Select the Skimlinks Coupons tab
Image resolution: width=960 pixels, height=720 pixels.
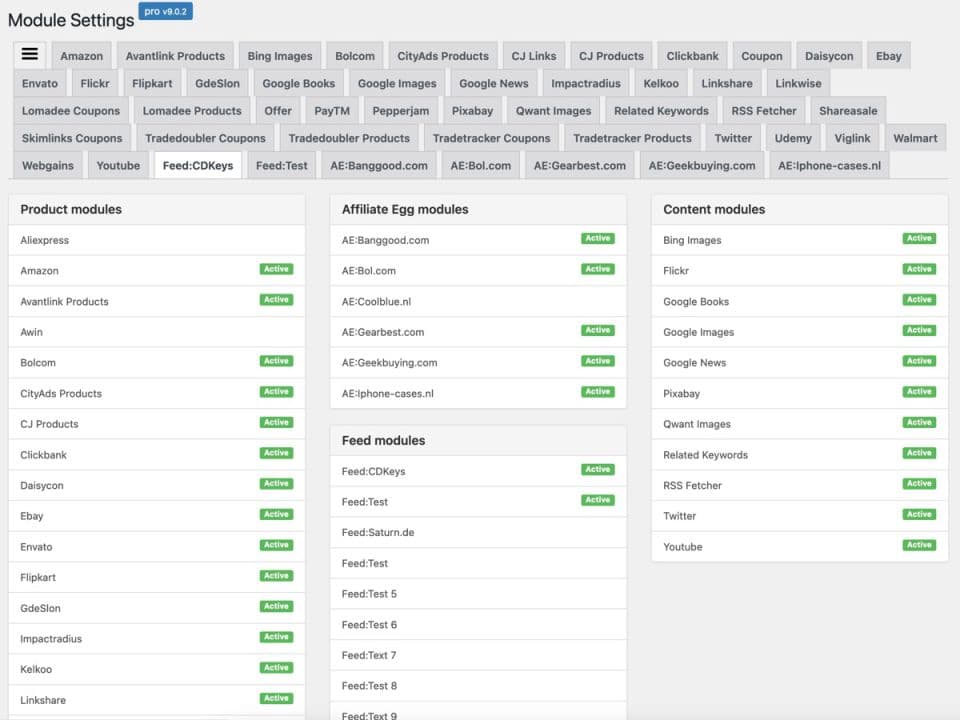(72, 138)
